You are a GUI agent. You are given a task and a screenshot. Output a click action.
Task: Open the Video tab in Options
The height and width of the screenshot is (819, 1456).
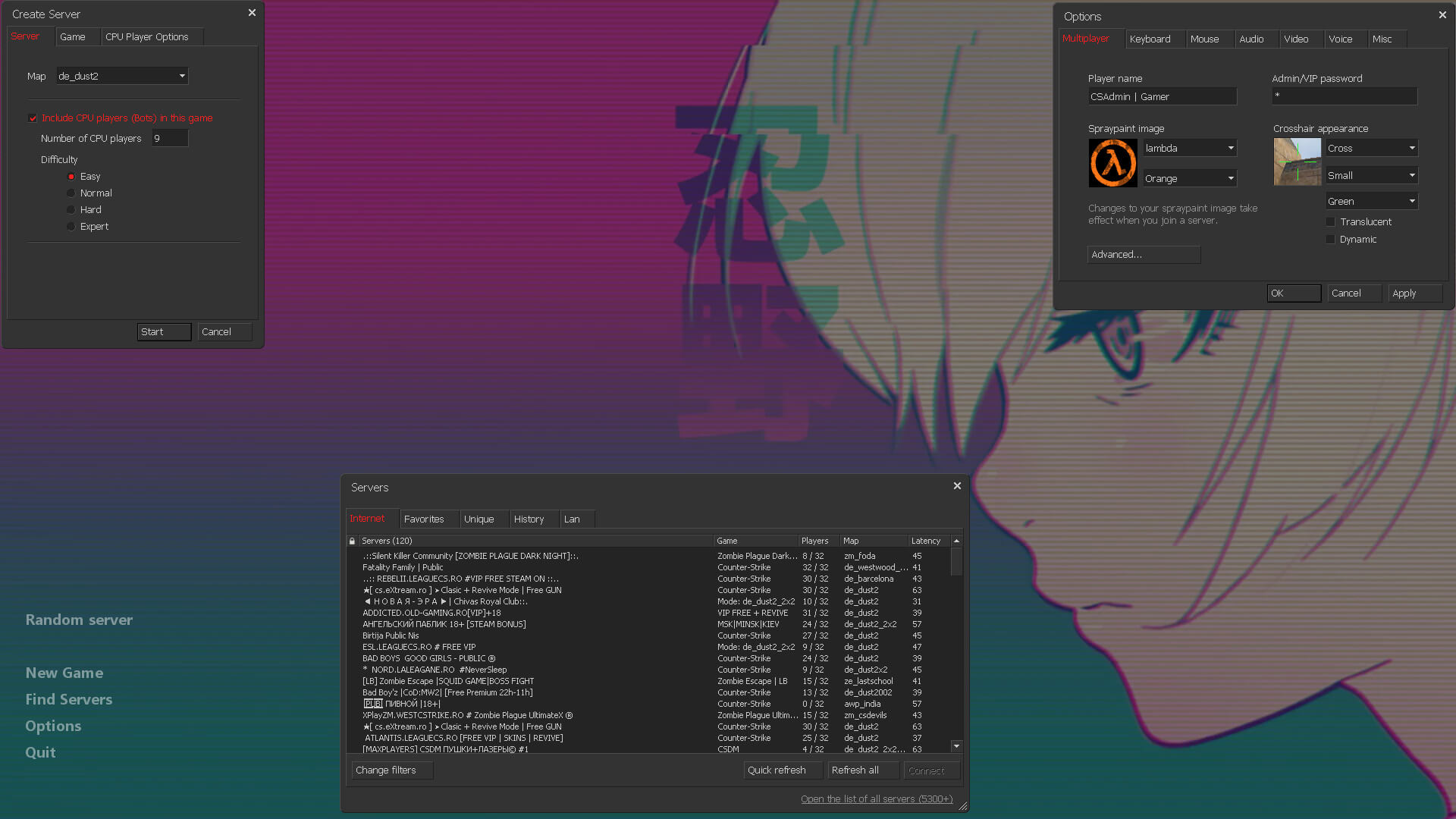click(x=1301, y=39)
